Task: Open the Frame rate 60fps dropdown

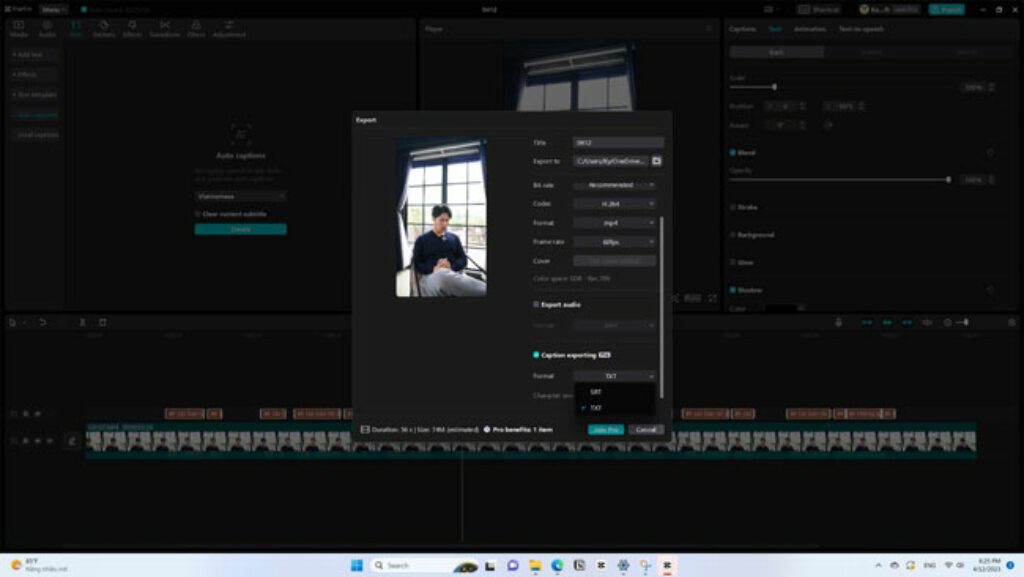Action: pyautogui.click(x=614, y=242)
